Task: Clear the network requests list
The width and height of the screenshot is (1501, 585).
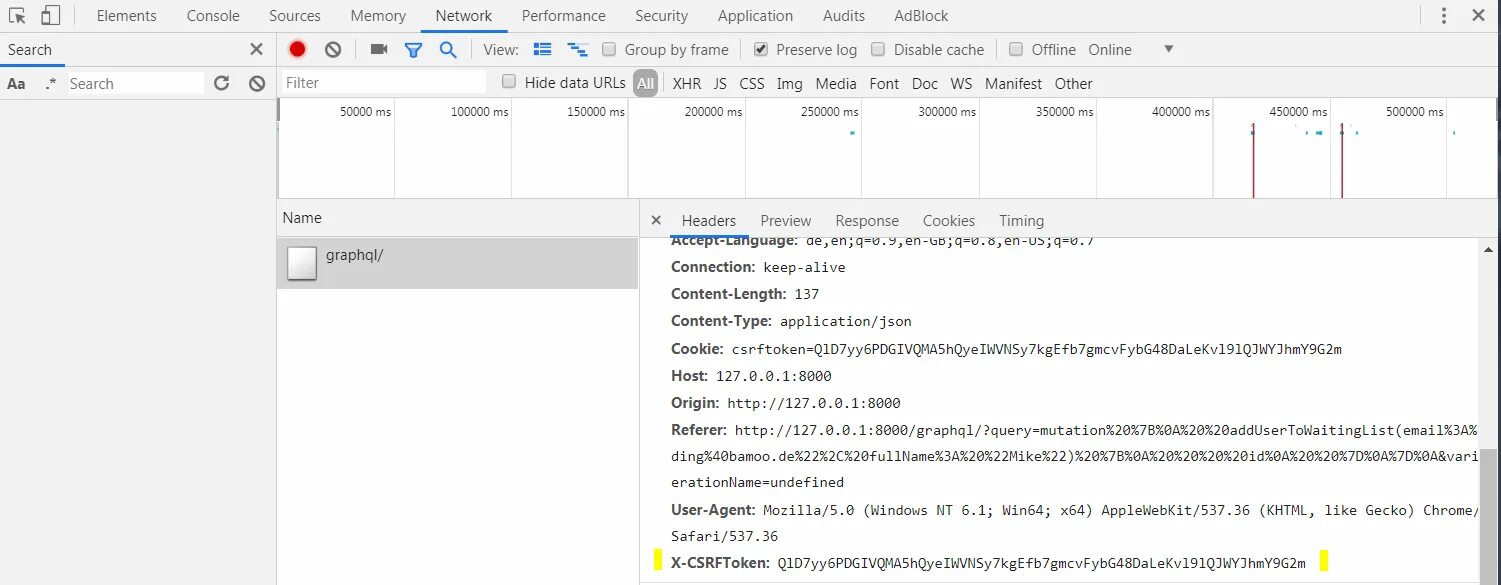Action: 332,48
